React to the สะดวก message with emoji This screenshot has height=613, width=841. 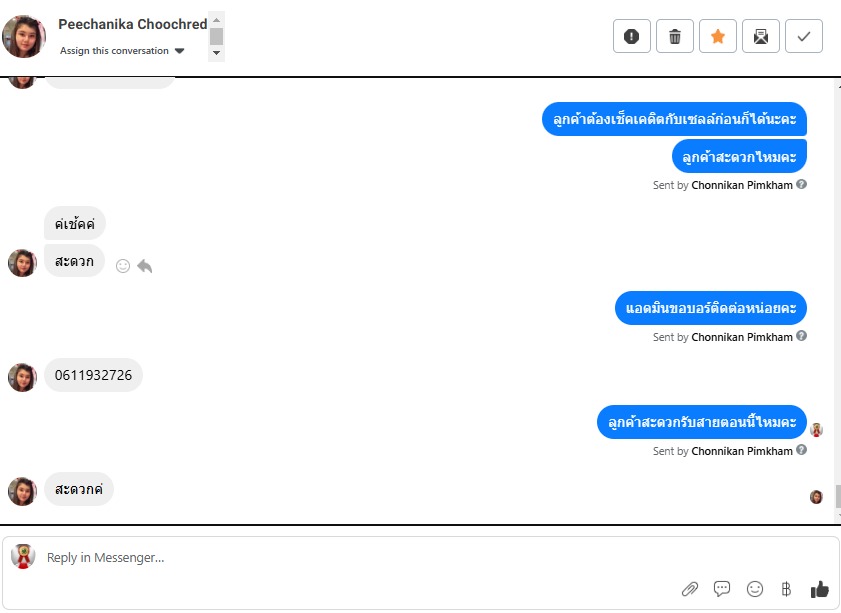[123, 266]
